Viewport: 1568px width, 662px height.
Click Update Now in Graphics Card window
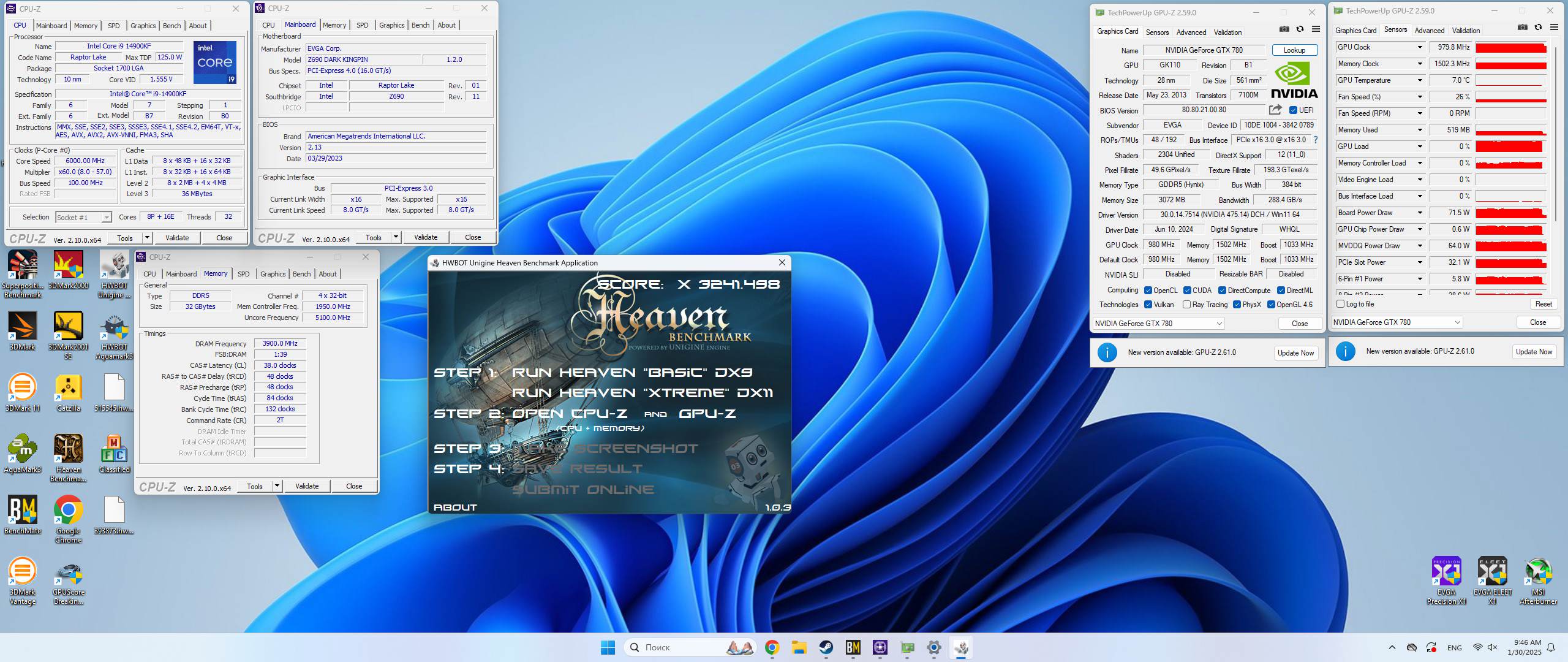[x=1295, y=352]
